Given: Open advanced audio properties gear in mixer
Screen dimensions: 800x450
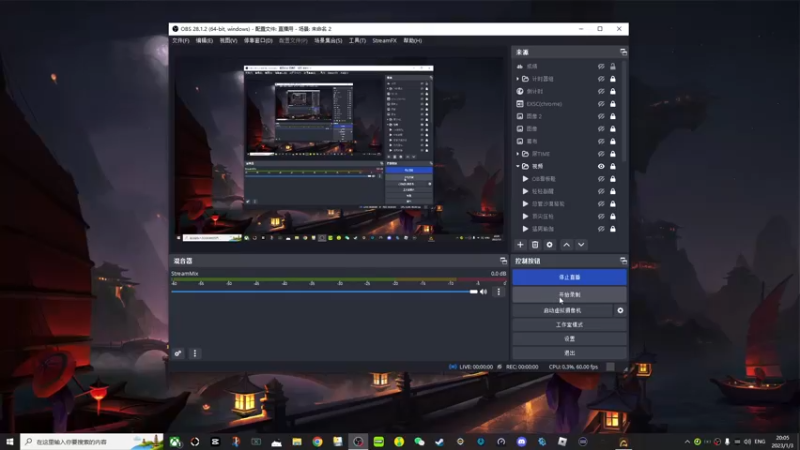Looking at the screenshot, I should coord(178,353).
